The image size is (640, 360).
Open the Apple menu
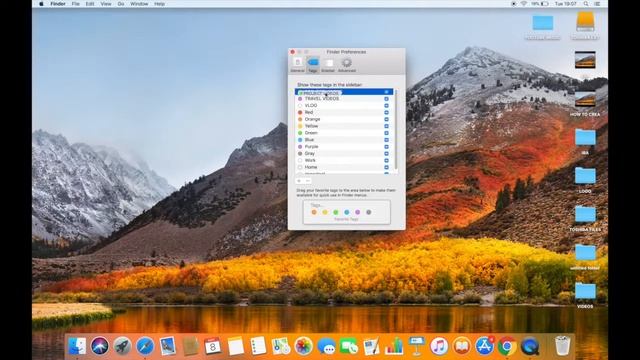[x=41, y=4]
